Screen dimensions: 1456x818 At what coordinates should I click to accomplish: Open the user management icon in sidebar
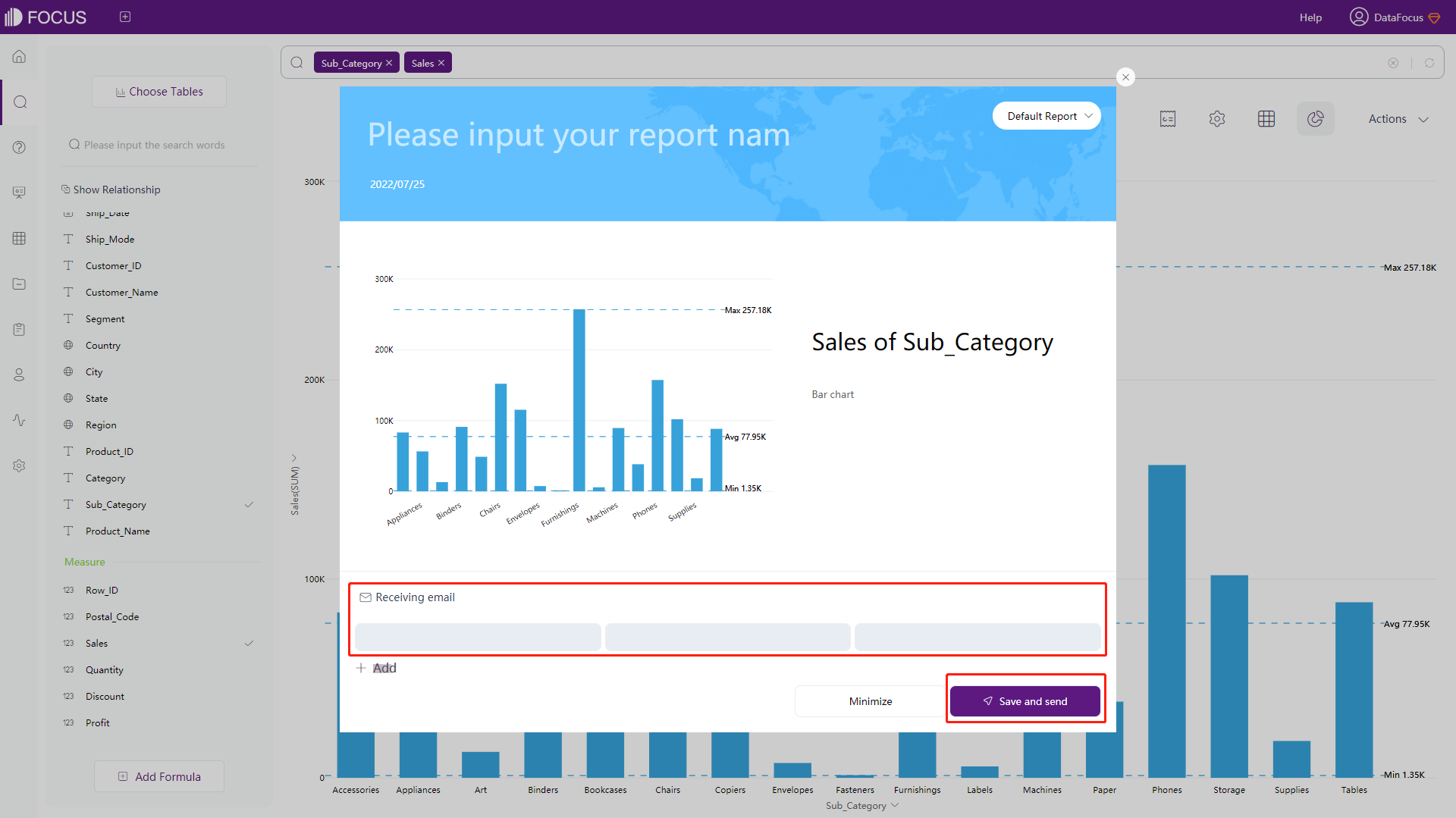(x=20, y=375)
